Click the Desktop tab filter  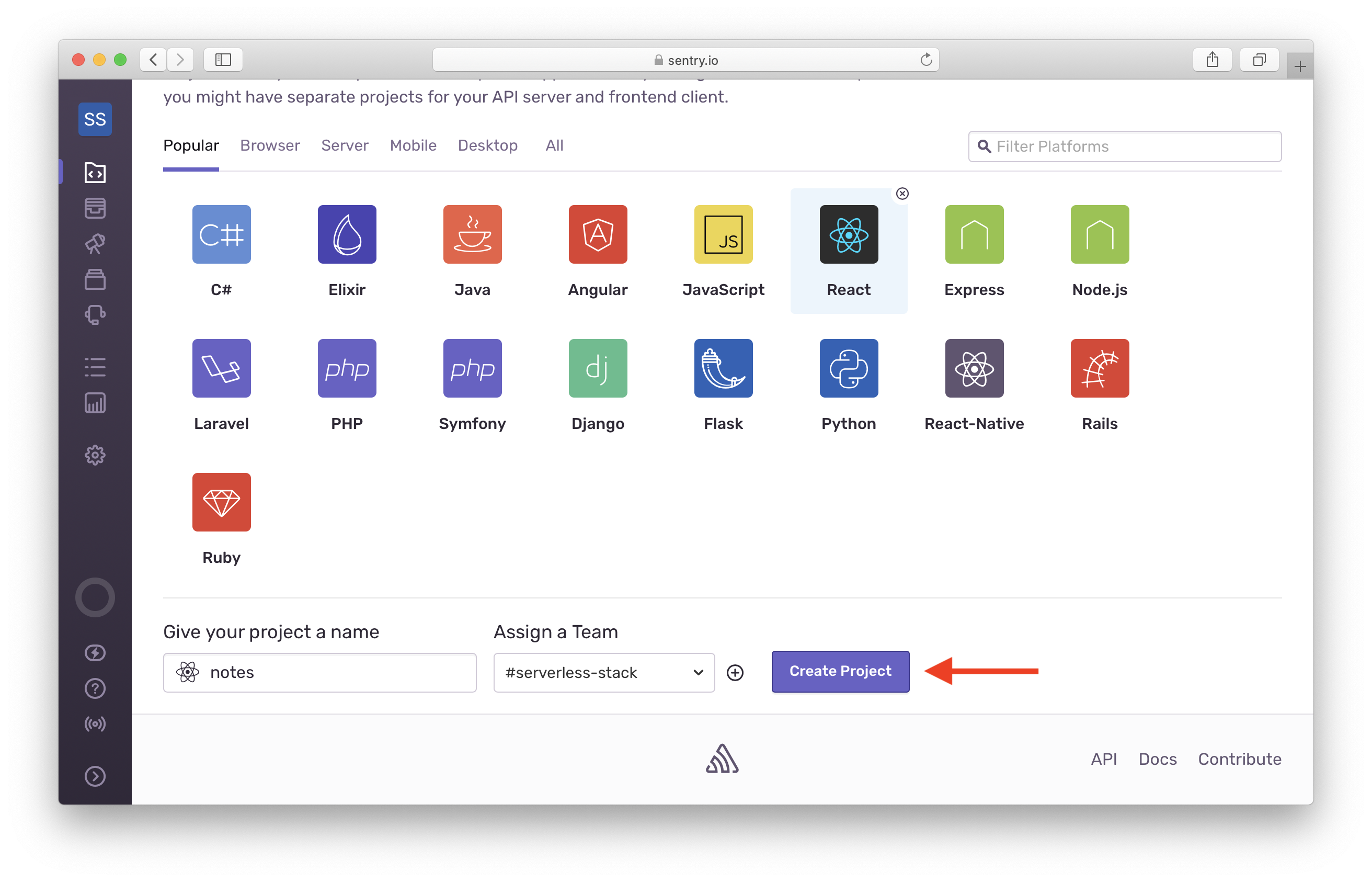(x=487, y=145)
